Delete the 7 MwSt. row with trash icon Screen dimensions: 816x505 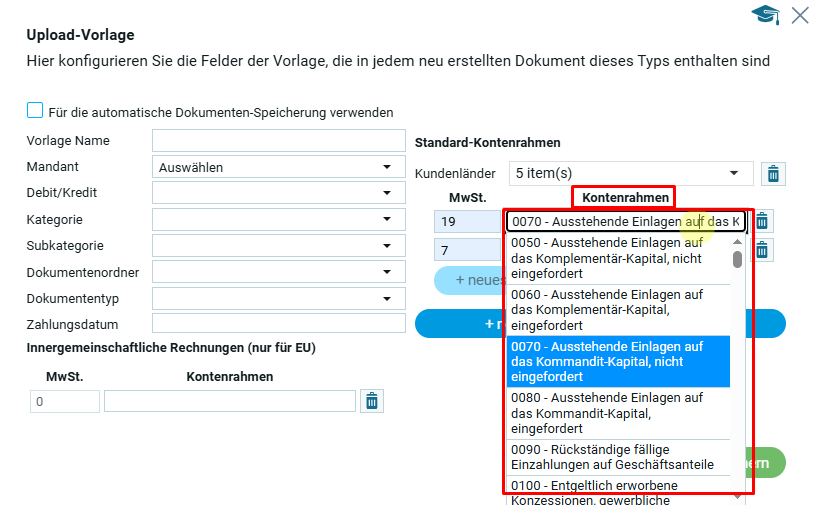[x=762, y=250]
